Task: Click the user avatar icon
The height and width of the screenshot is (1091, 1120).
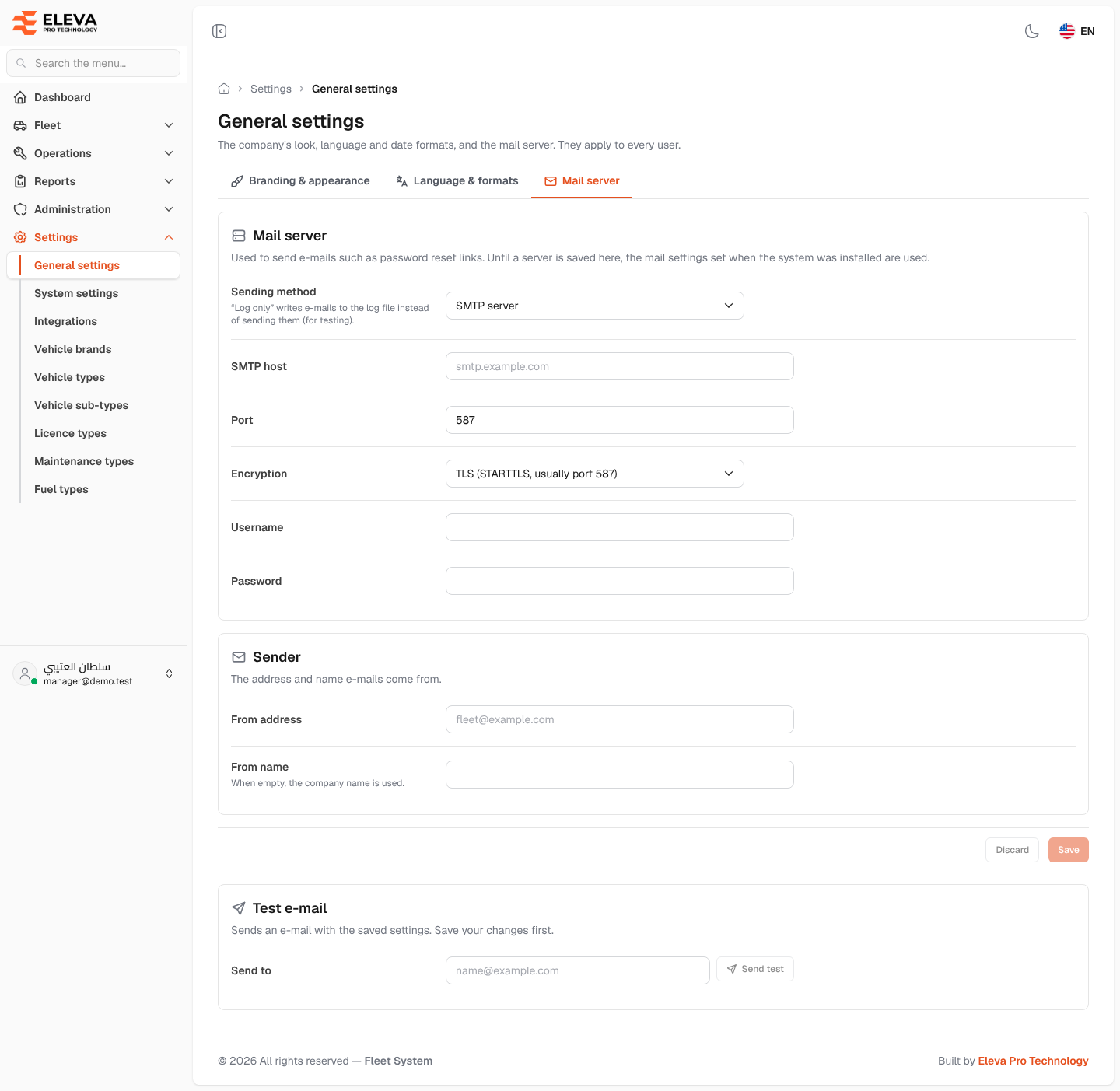Action: tap(25, 673)
